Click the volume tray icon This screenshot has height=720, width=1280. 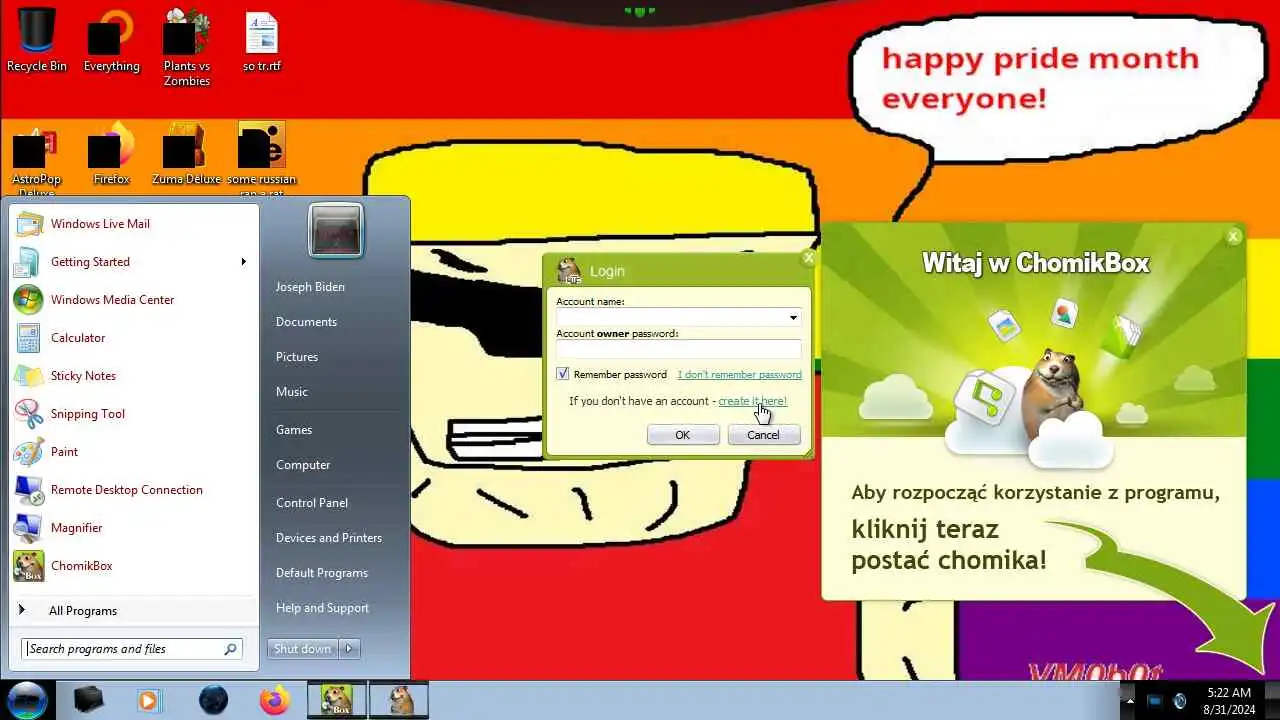[x=1180, y=700]
